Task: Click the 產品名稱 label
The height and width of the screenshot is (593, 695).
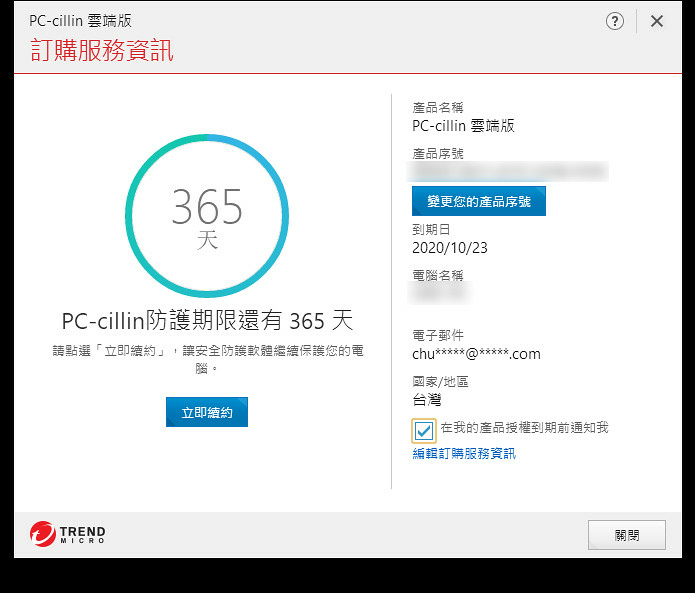Action: coord(437,108)
